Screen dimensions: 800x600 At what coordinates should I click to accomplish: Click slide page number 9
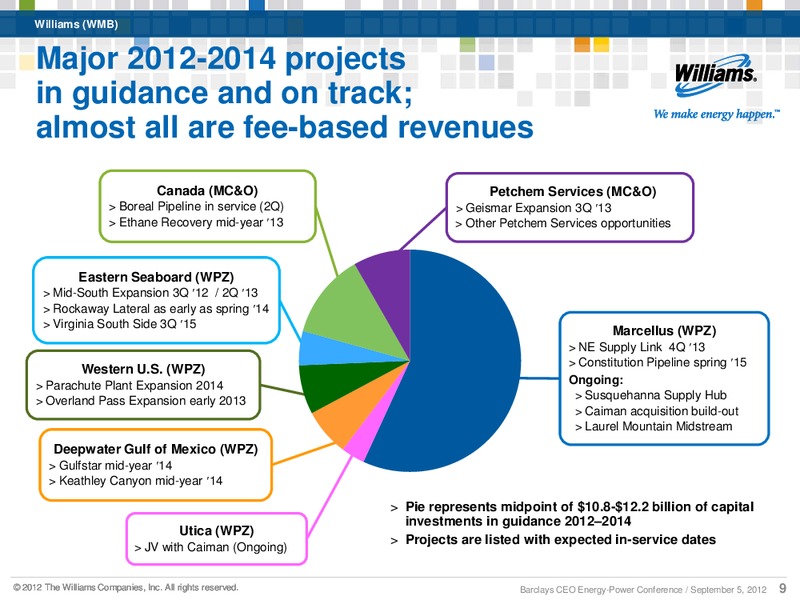tap(783, 588)
